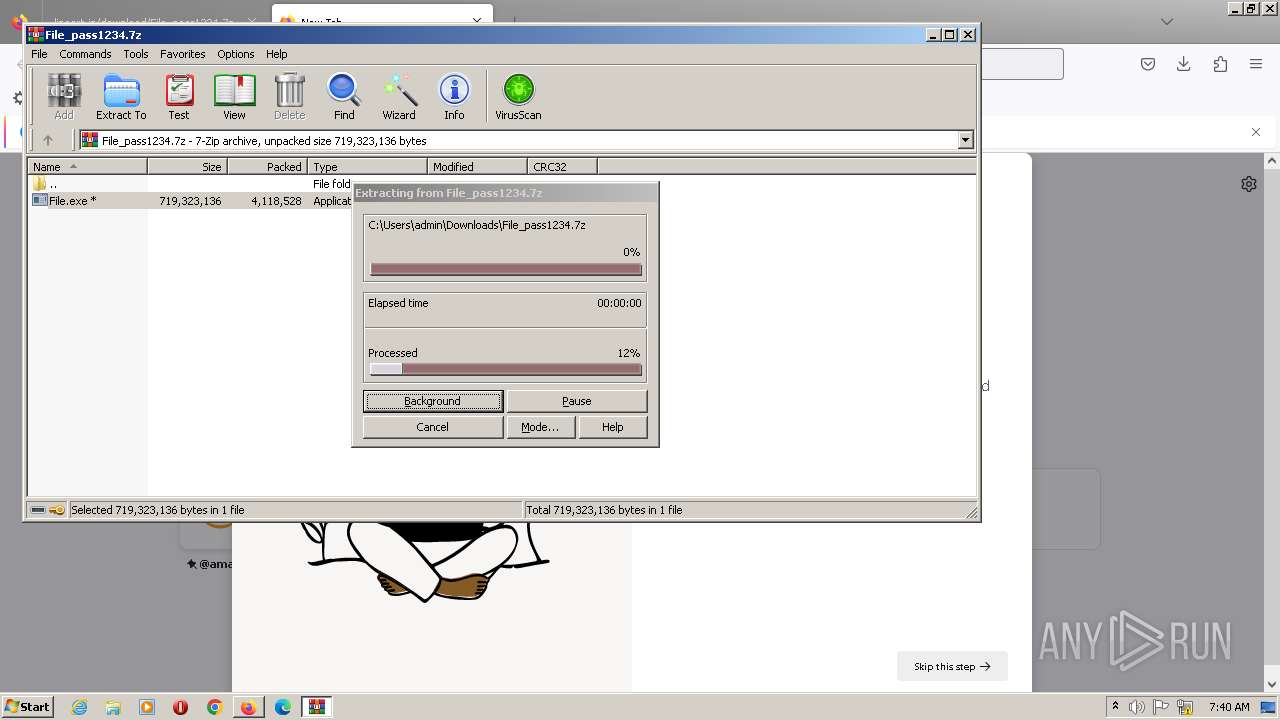1280x720 pixels.
Task: Click the Test archive icon
Action: pyautogui.click(x=179, y=97)
